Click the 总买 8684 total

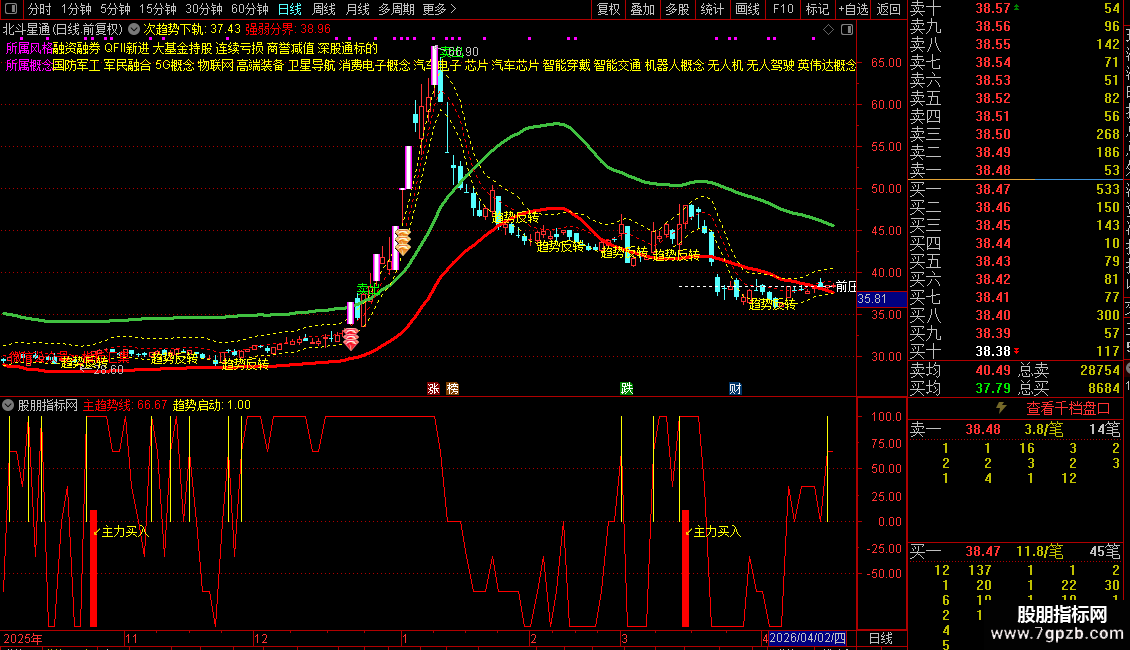click(1069, 388)
